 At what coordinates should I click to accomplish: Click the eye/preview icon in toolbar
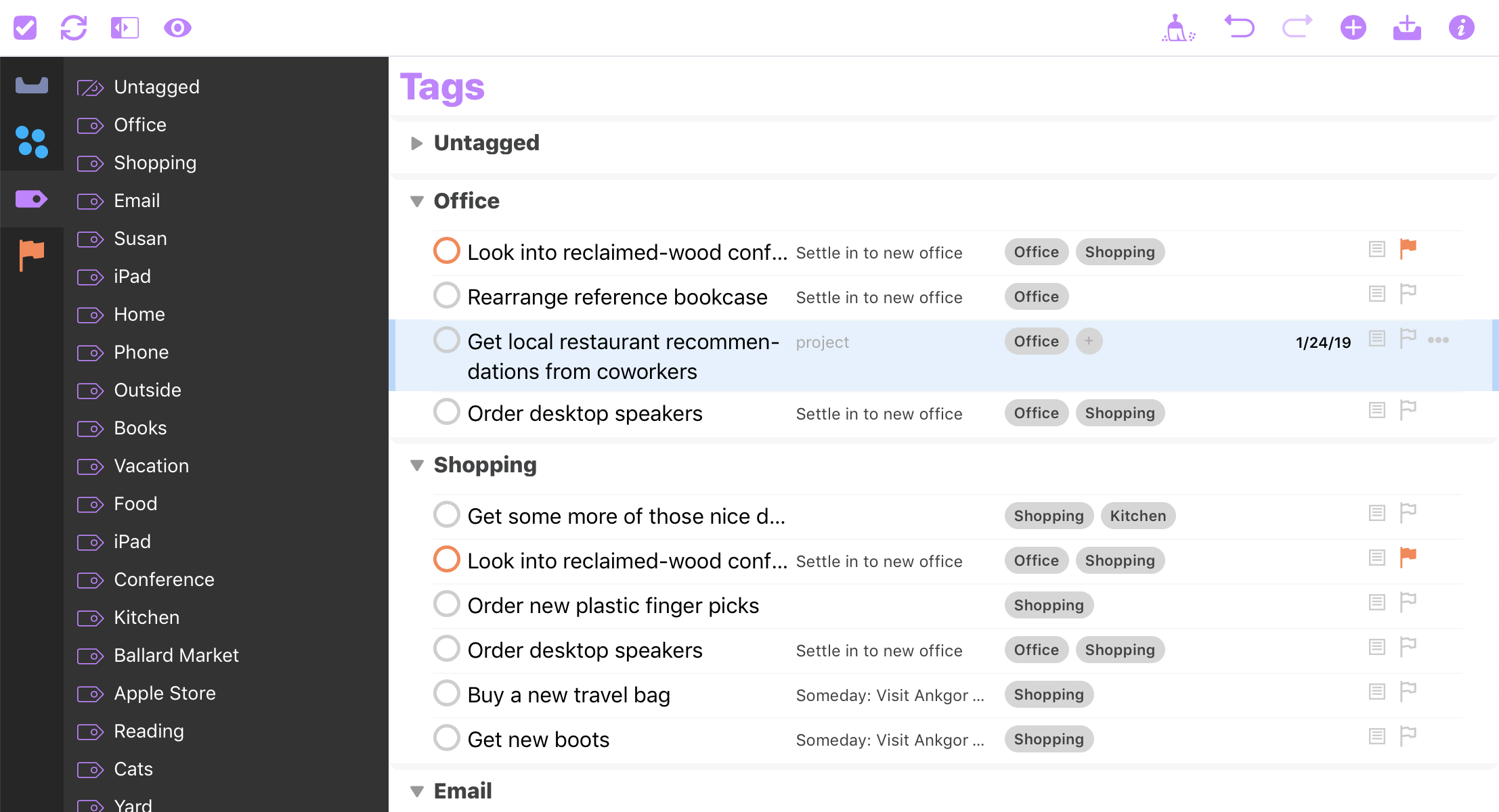[x=177, y=27]
